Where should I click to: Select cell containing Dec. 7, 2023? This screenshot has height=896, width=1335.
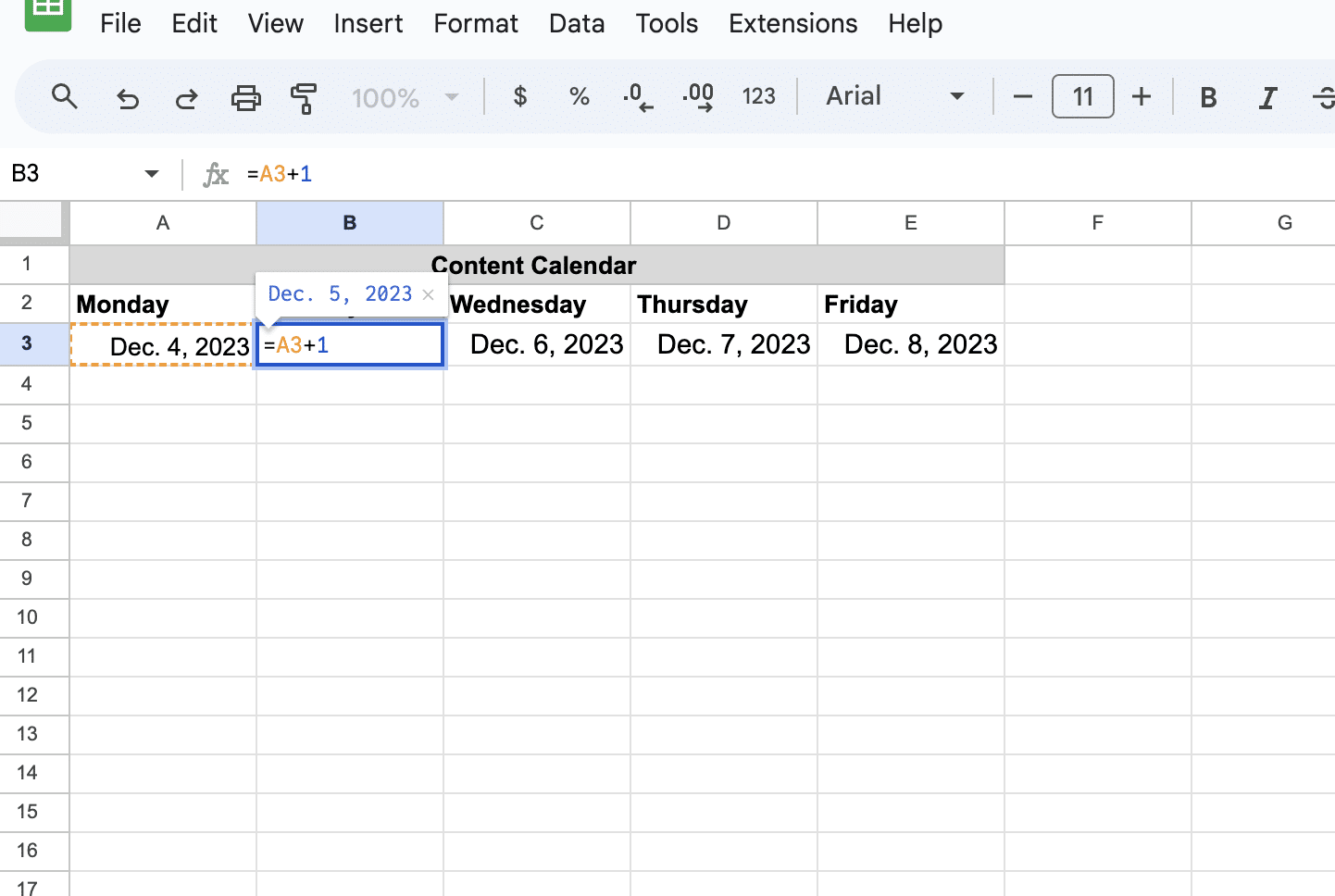[x=724, y=344]
